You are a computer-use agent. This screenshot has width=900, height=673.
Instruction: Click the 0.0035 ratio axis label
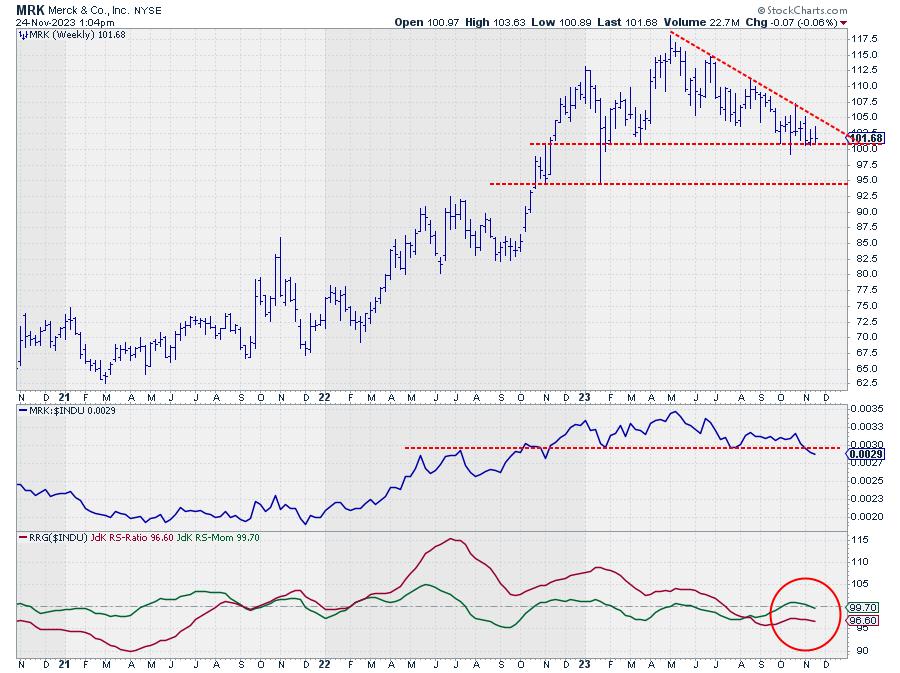click(867, 409)
